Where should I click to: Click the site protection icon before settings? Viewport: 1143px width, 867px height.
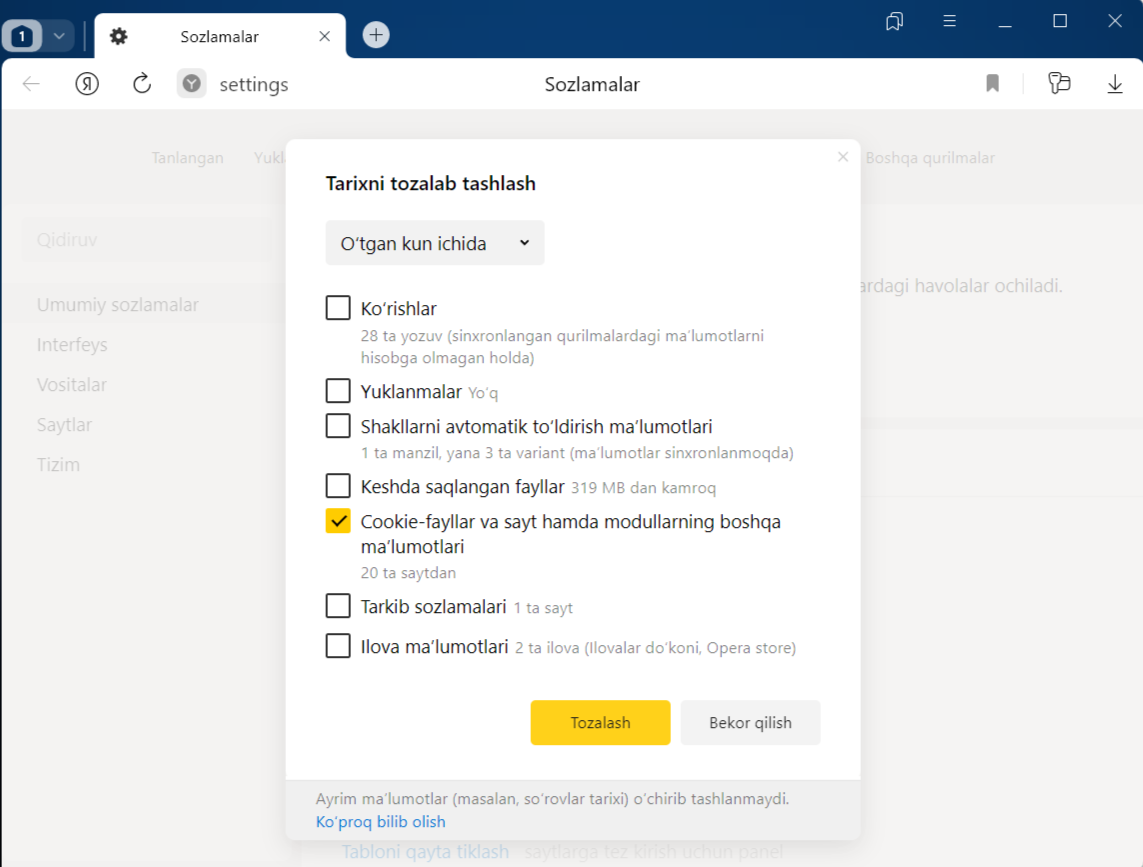191,84
